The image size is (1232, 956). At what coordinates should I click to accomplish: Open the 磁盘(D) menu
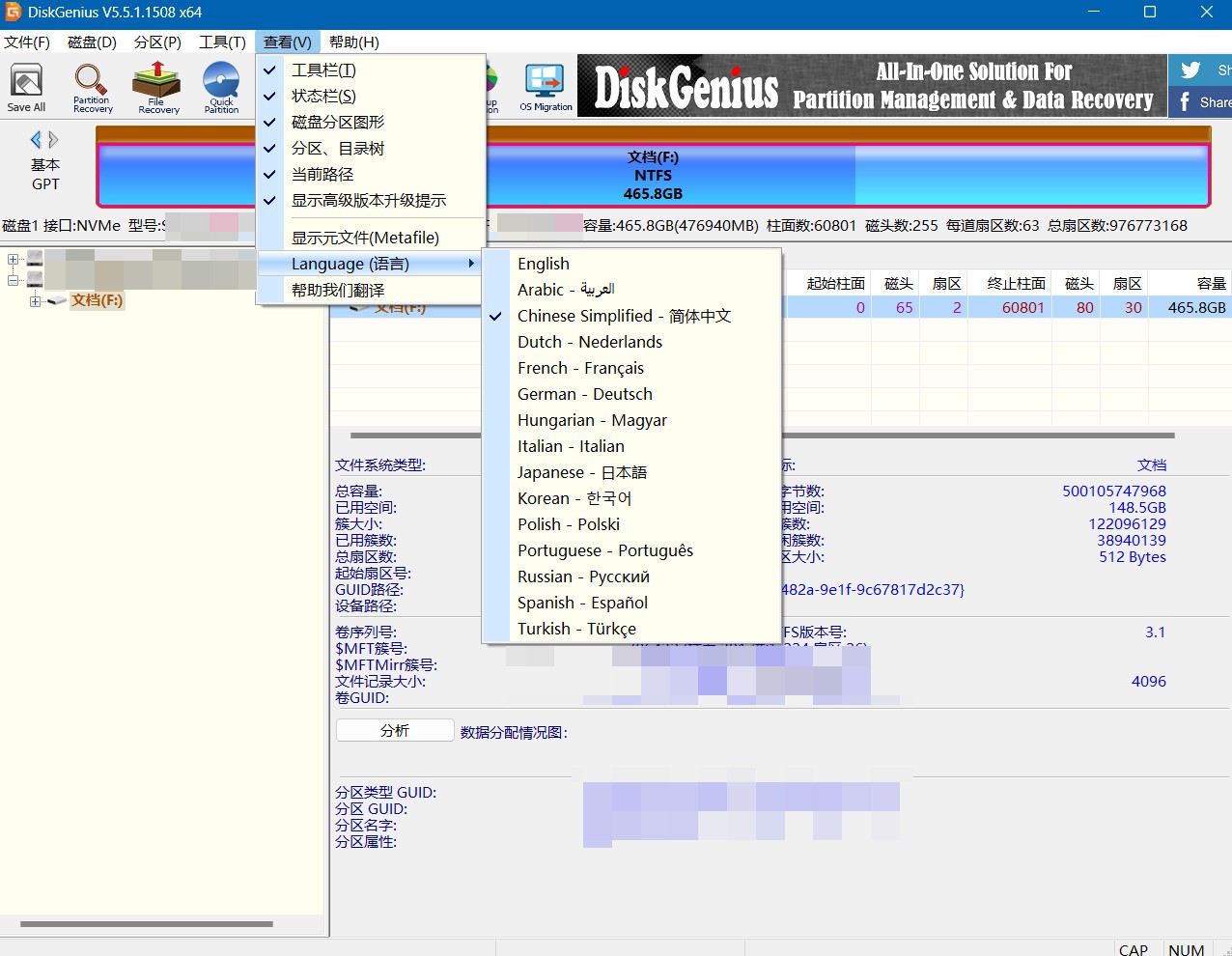tap(92, 42)
